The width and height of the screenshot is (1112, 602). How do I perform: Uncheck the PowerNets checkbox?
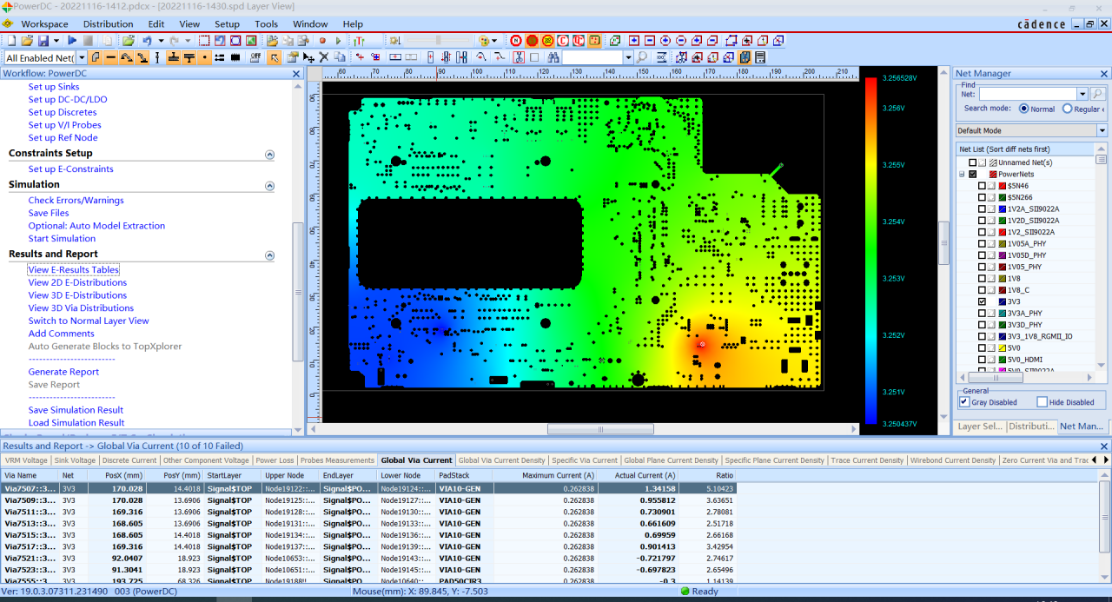[973, 174]
